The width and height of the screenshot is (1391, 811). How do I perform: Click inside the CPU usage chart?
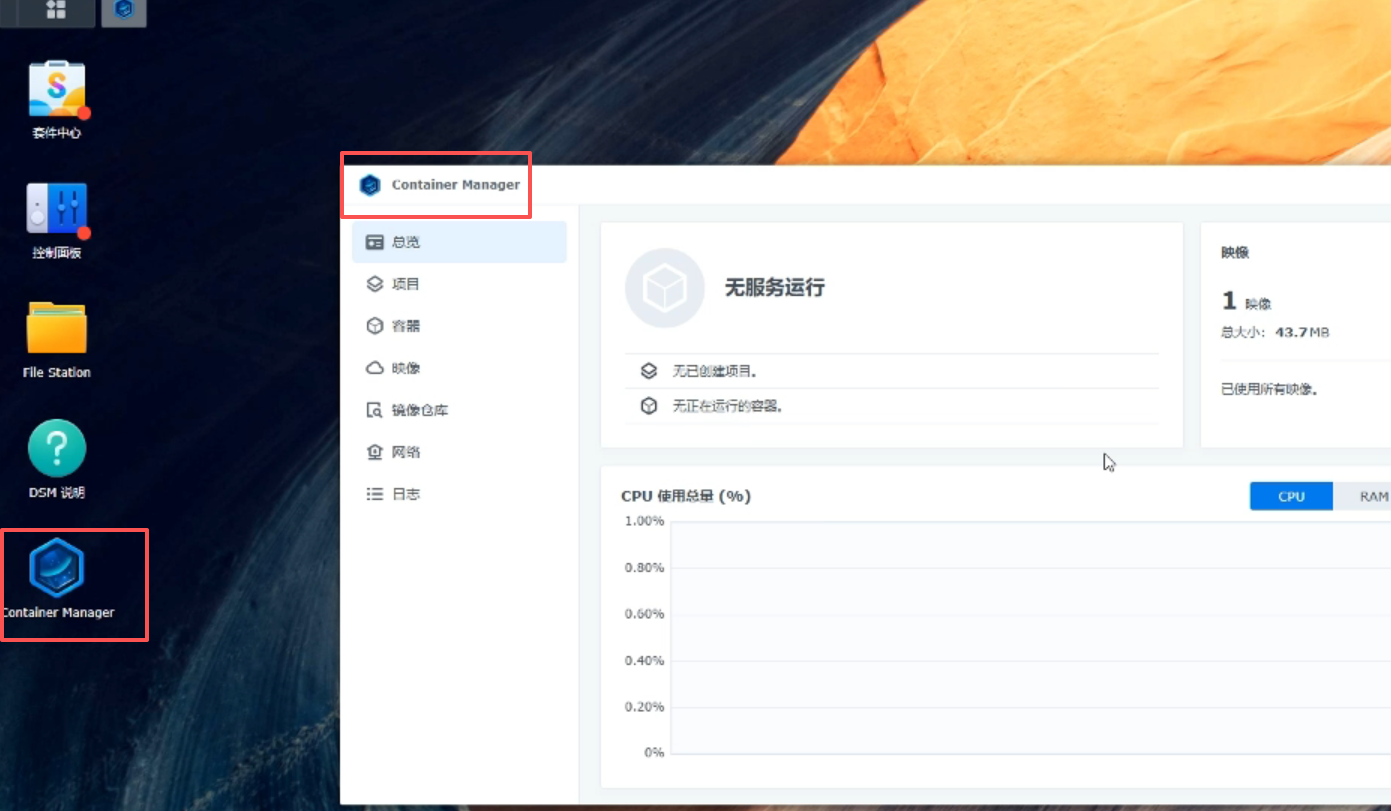click(x=1000, y=640)
